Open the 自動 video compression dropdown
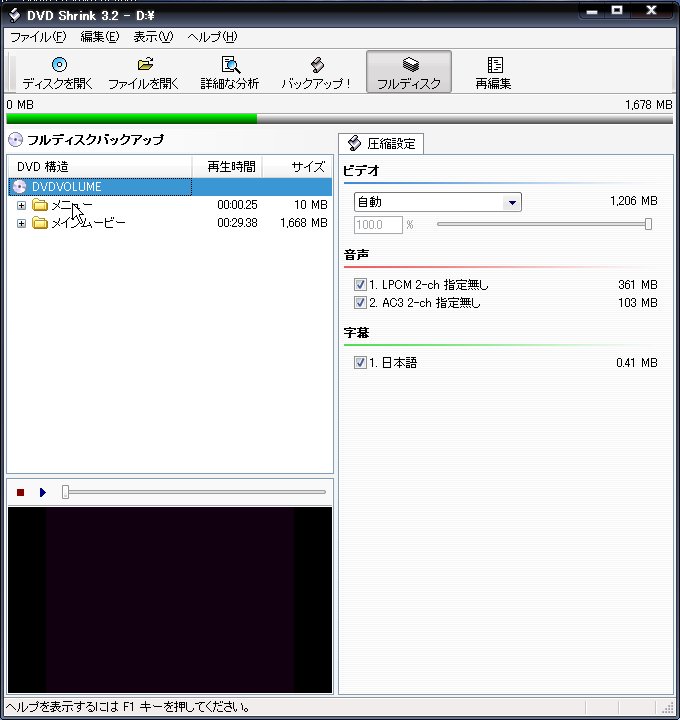The width and height of the screenshot is (680, 720). 511,202
